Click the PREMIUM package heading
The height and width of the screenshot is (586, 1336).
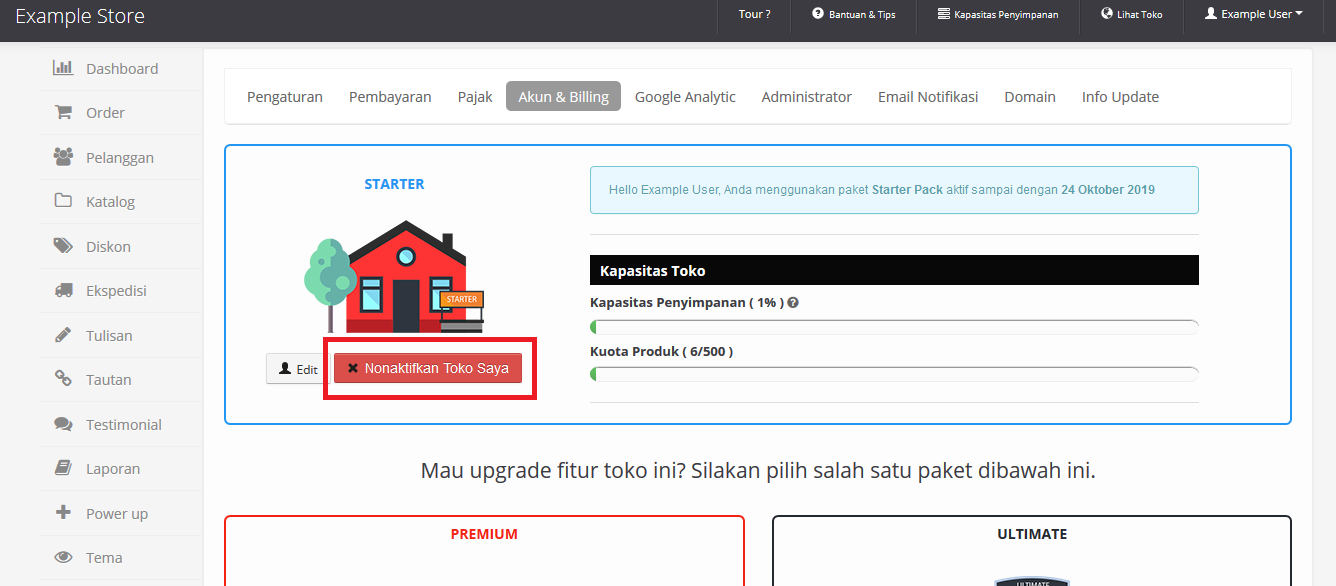click(x=484, y=534)
